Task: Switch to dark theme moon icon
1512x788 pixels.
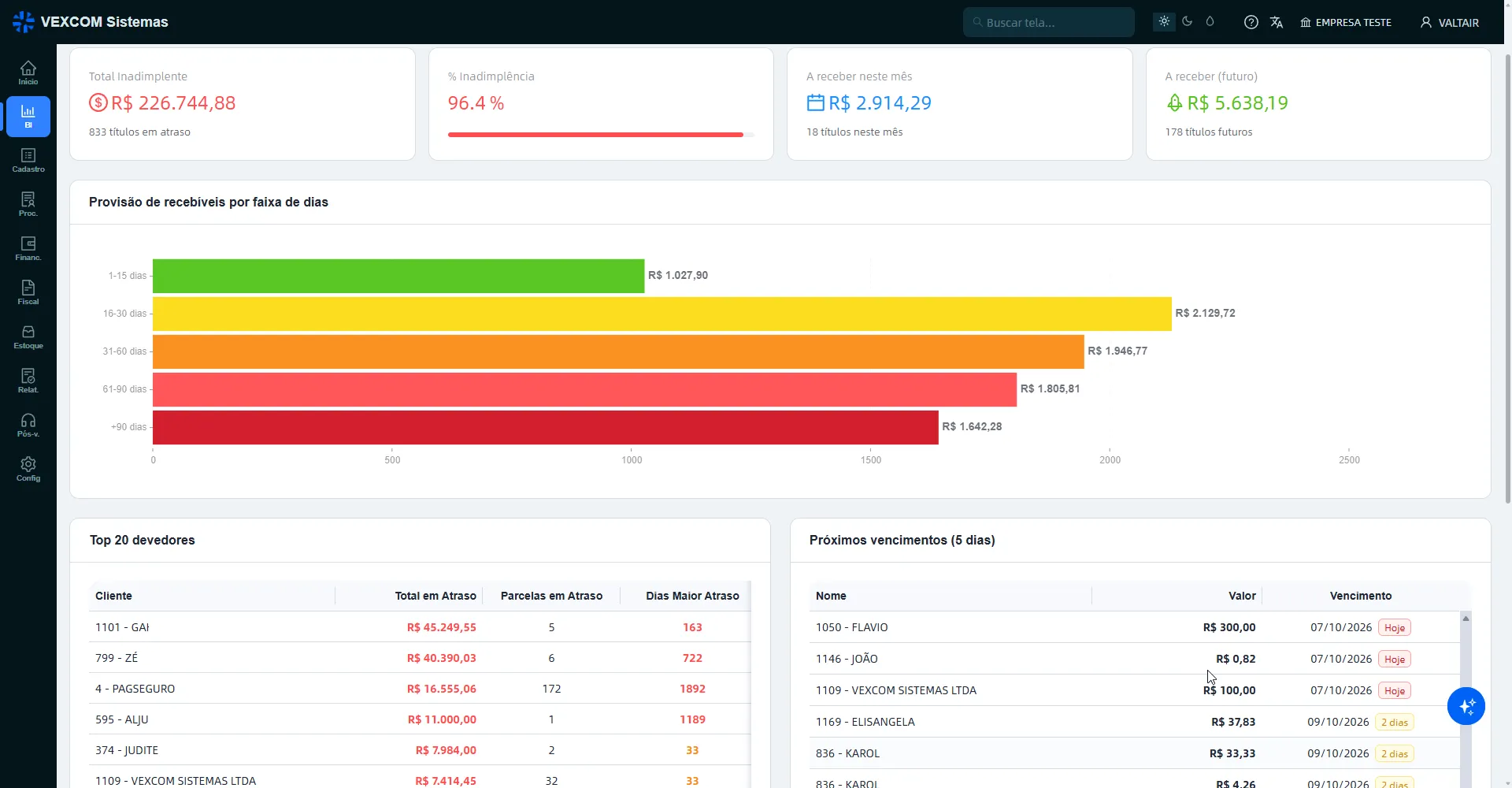Action: pos(1187,21)
